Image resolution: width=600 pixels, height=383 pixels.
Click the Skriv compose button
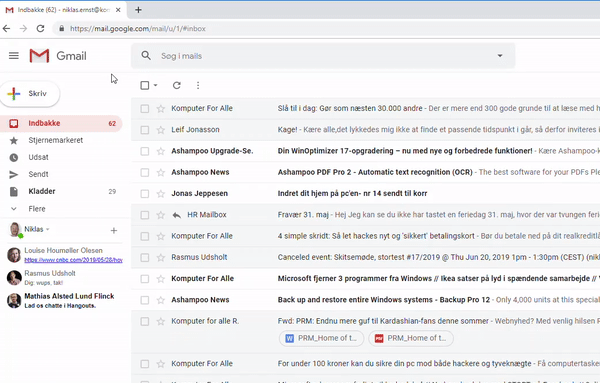pos(30,94)
